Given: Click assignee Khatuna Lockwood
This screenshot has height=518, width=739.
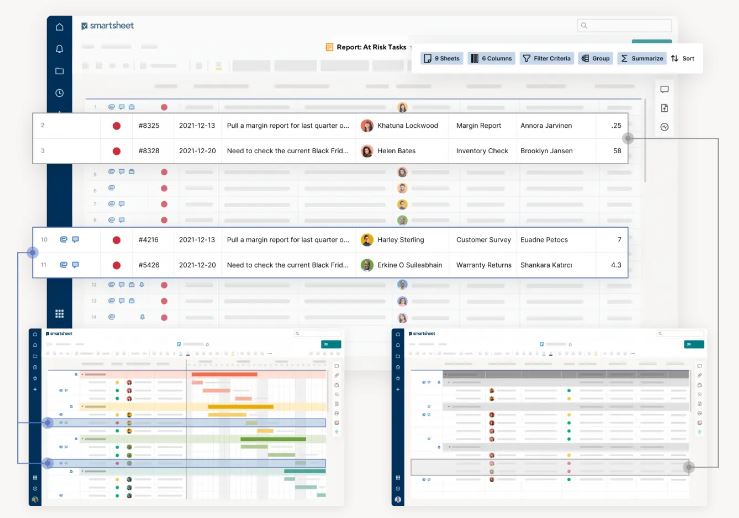Looking at the screenshot, I should [408, 126].
